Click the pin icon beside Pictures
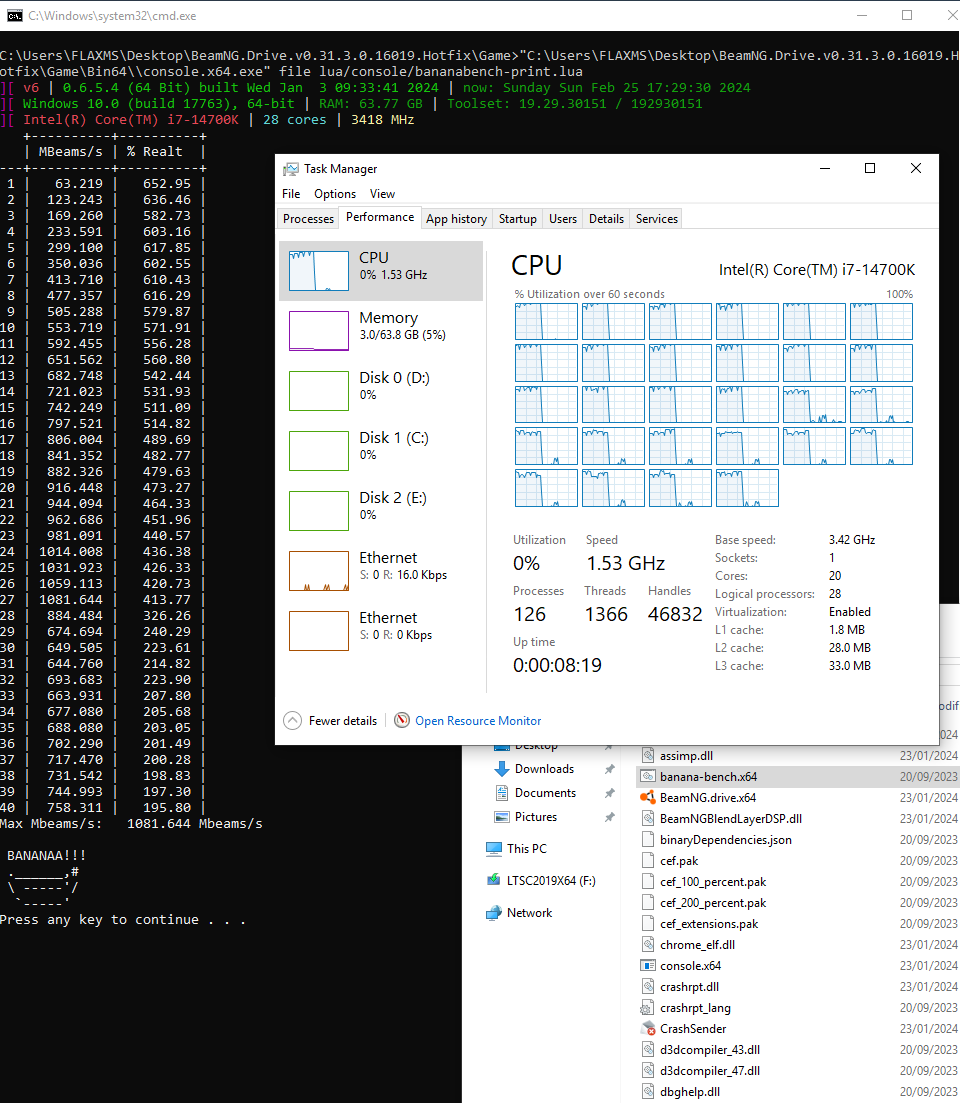The width and height of the screenshot is (960, 1103). point(609,817)
